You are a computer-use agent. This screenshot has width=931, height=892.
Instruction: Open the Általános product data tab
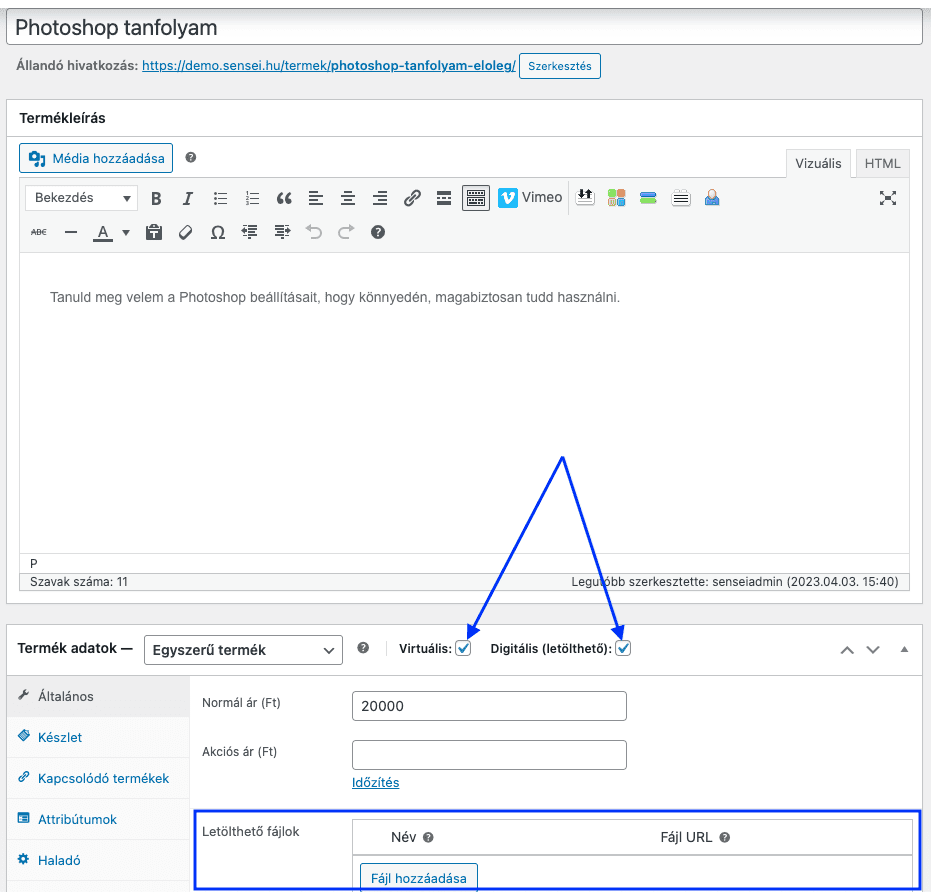point(99,696)
